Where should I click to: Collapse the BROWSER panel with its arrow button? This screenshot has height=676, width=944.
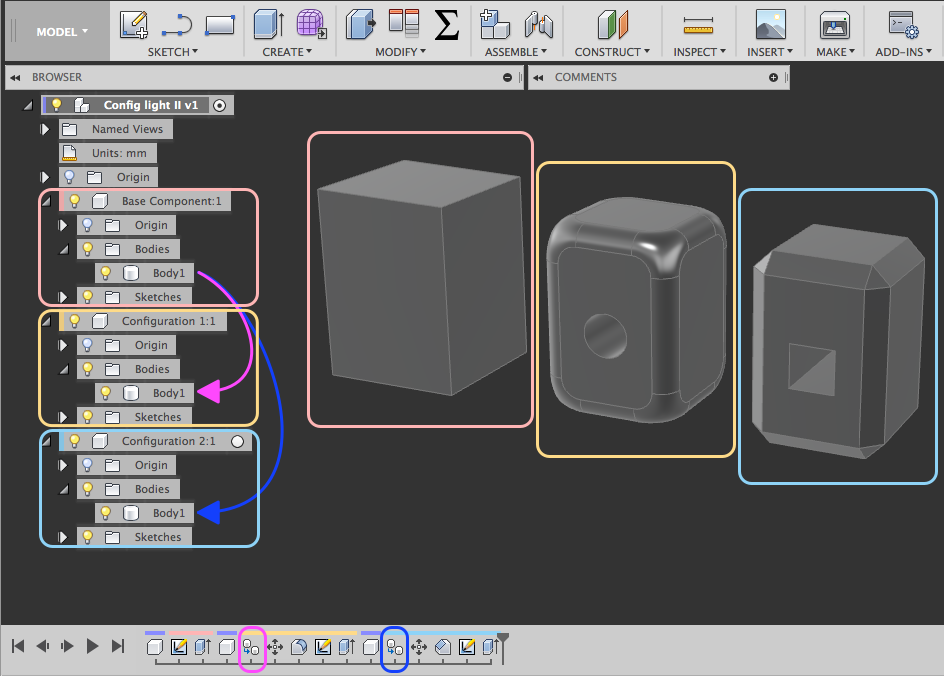[x=14, y=77]
